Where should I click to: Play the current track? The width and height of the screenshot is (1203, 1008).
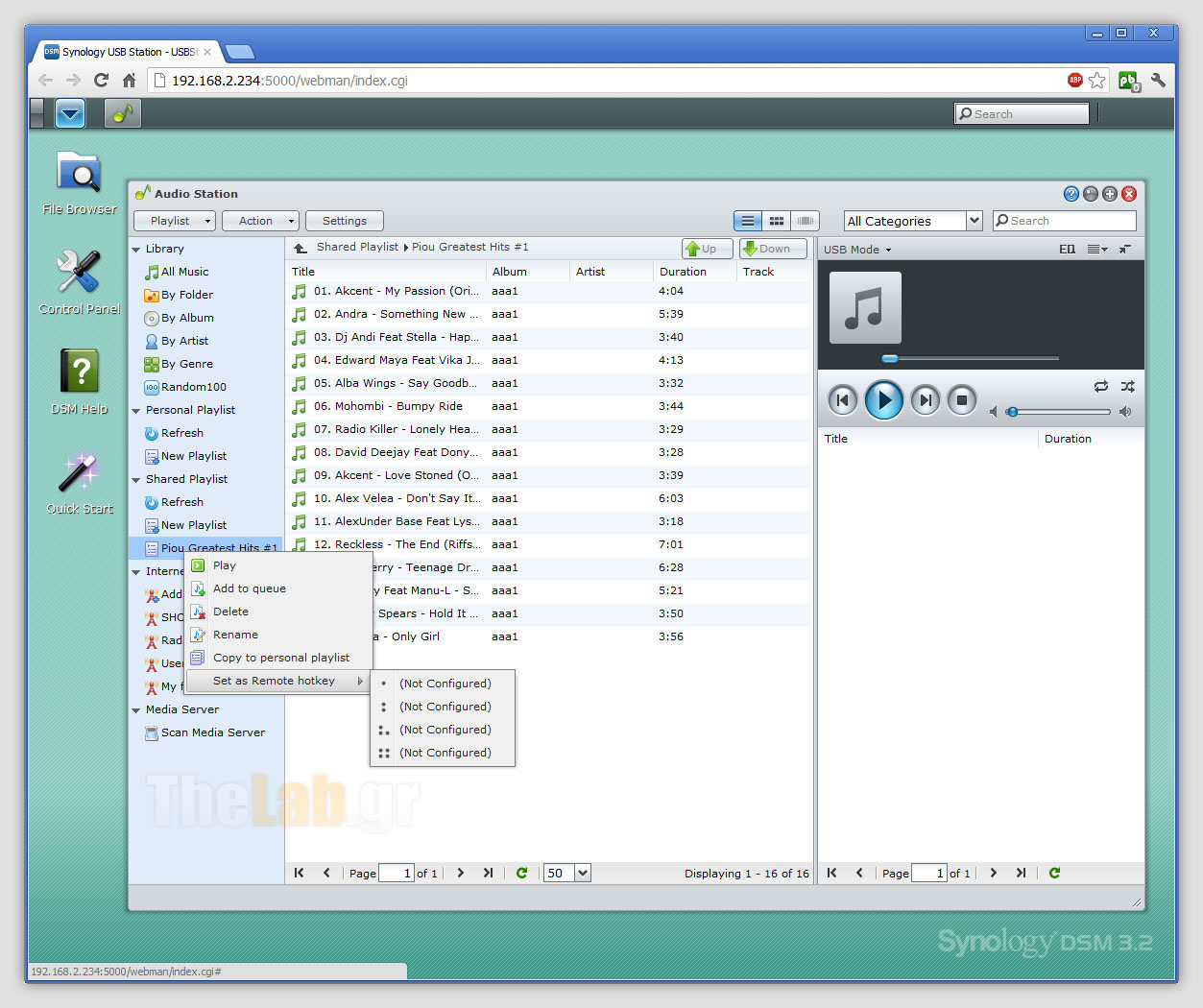tap(884, 400)
